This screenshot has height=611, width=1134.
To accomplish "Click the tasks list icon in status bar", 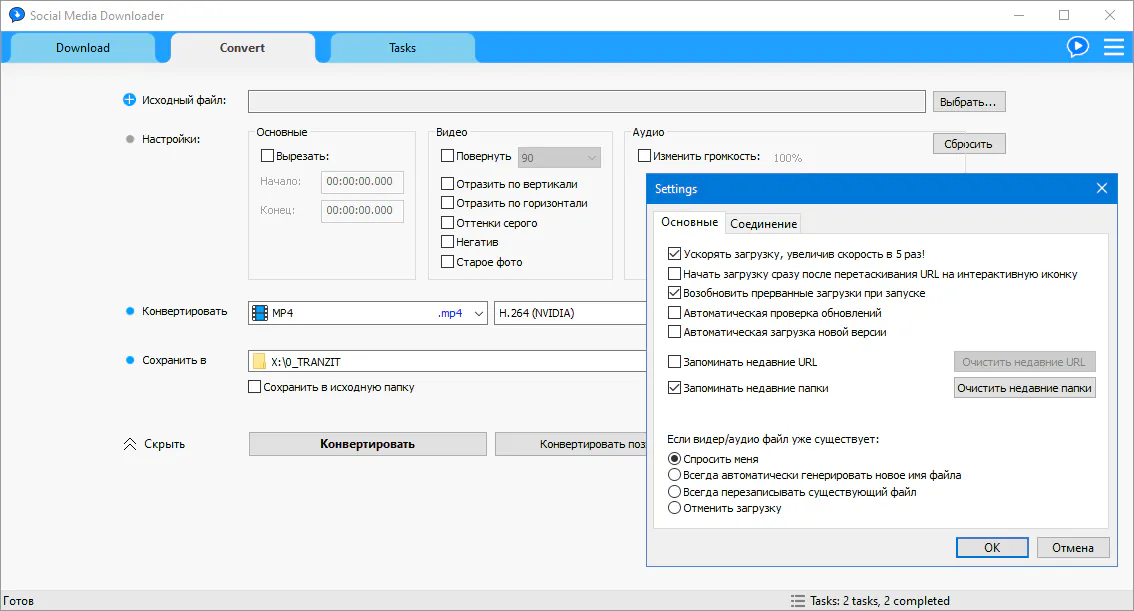I will pyautogui.click(x=797, y=601).
